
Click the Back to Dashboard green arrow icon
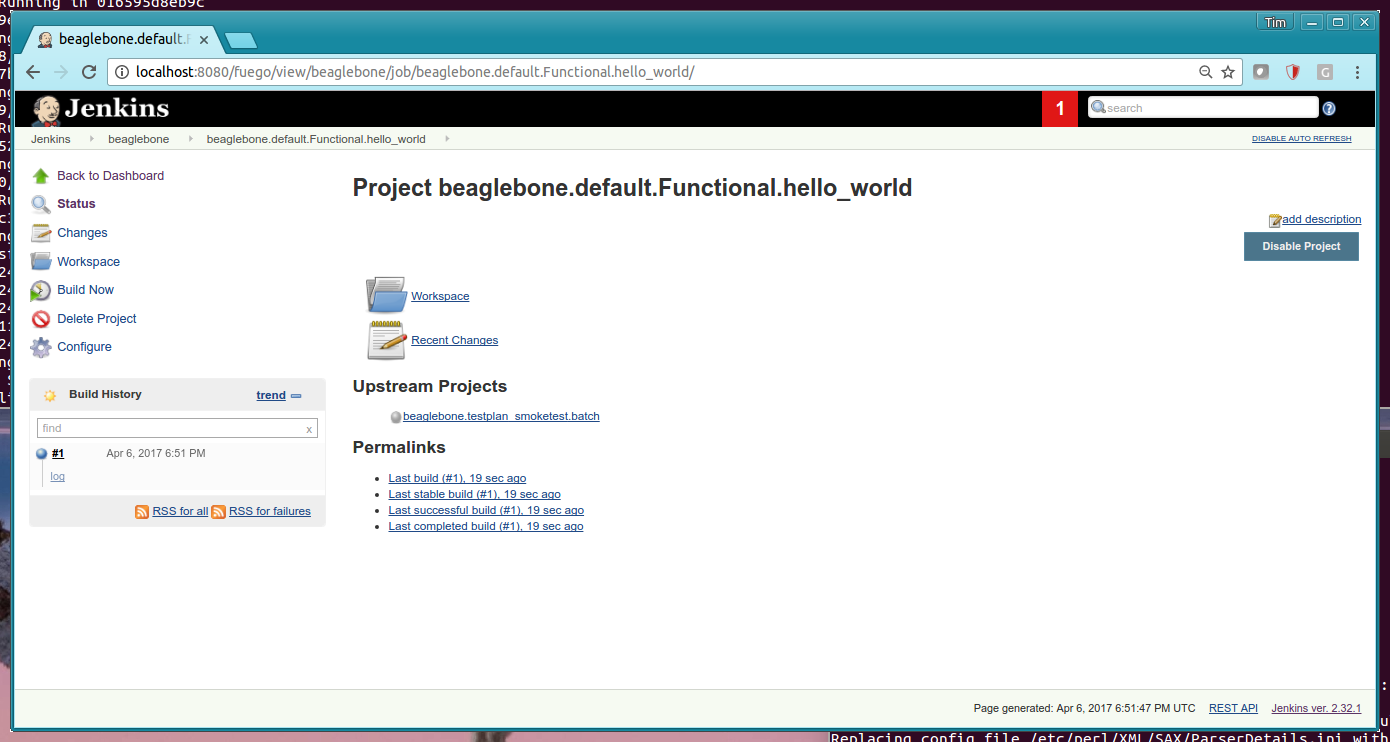point(41,176)
